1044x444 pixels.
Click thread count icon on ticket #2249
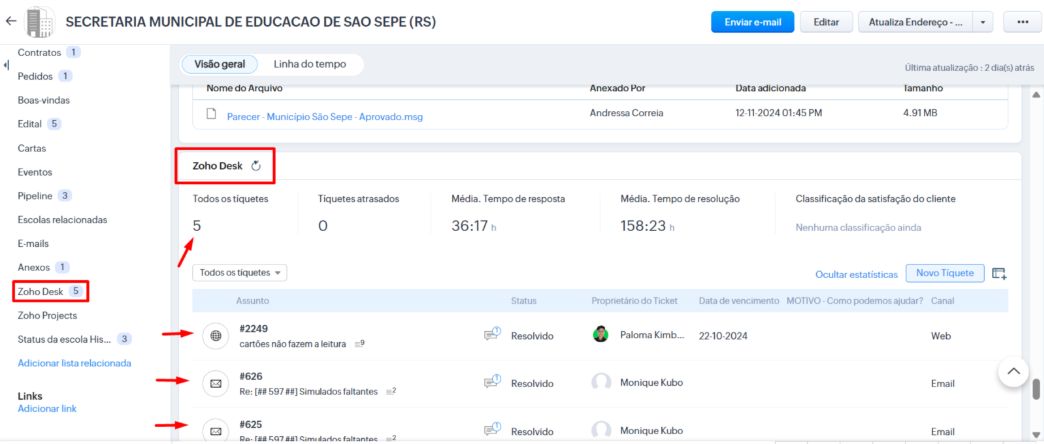pyautogui.click(x=359, y=343)
